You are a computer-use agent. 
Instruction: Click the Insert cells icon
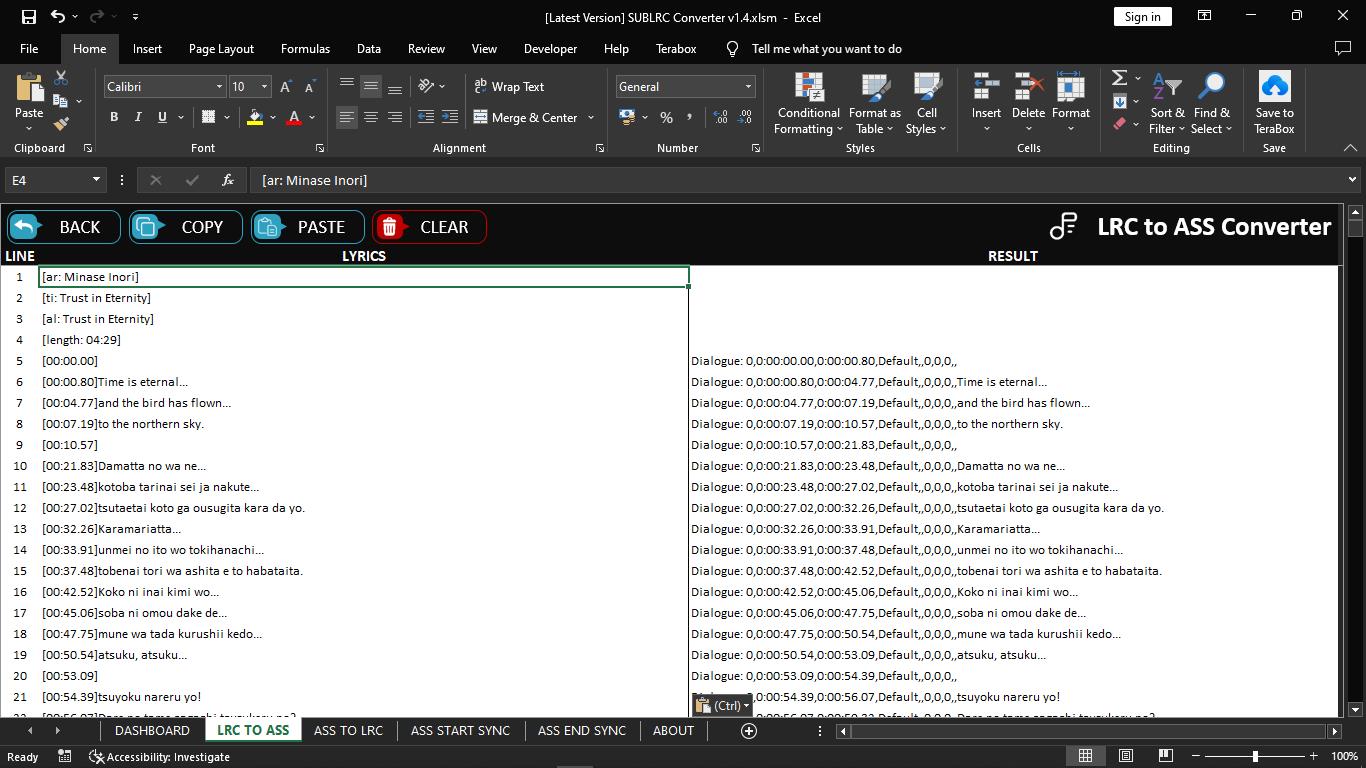pyautogui.click(x=986, y=87)
